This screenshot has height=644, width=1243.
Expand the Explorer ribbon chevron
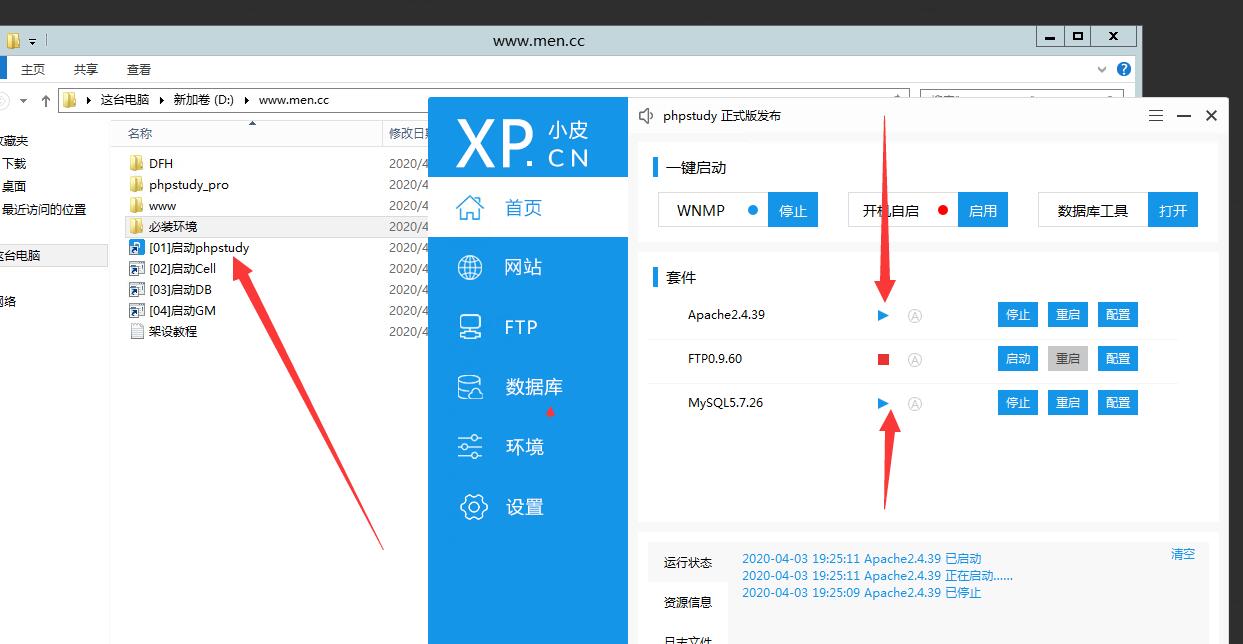(1102, 70)
